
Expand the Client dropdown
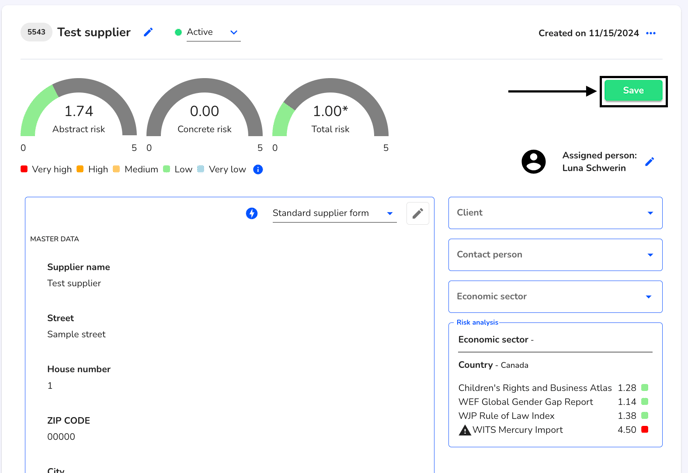click(x=555, y=213)
